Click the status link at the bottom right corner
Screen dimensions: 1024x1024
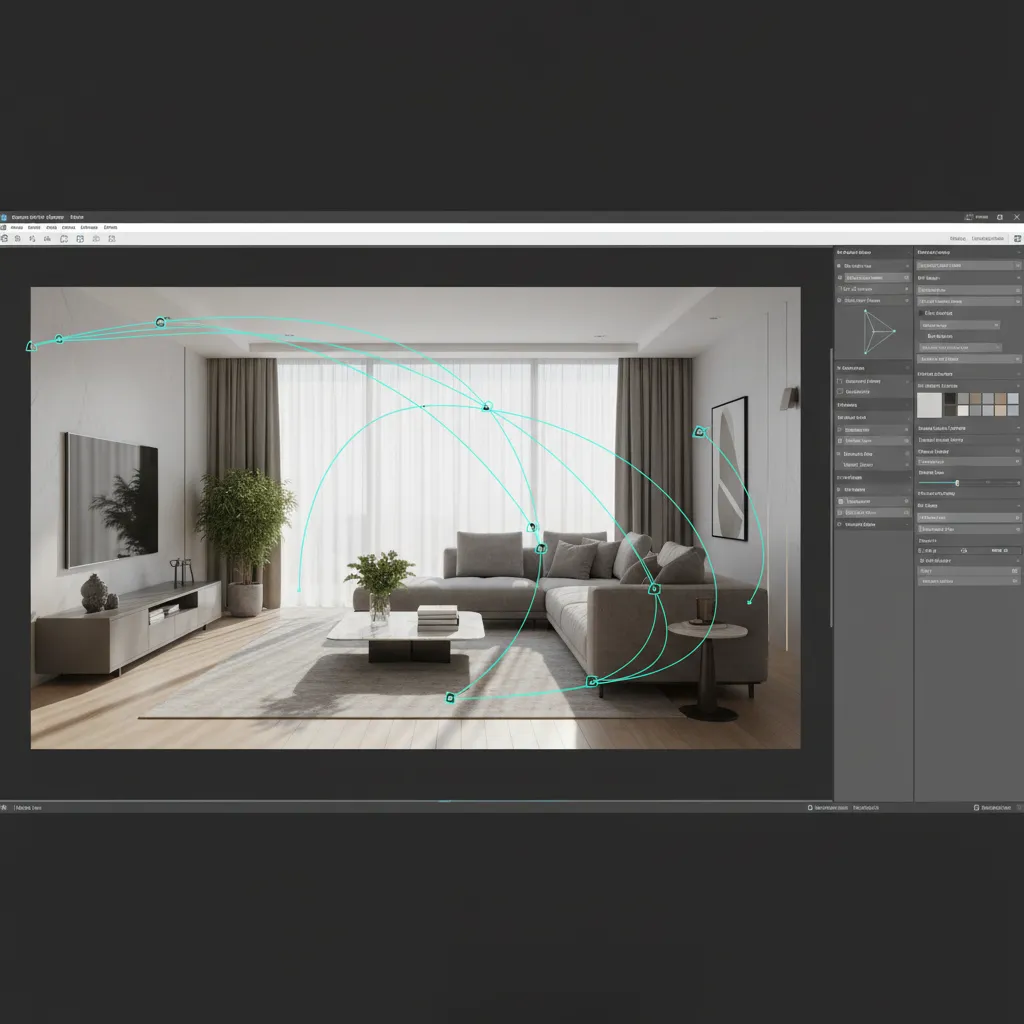coord(990,807)
